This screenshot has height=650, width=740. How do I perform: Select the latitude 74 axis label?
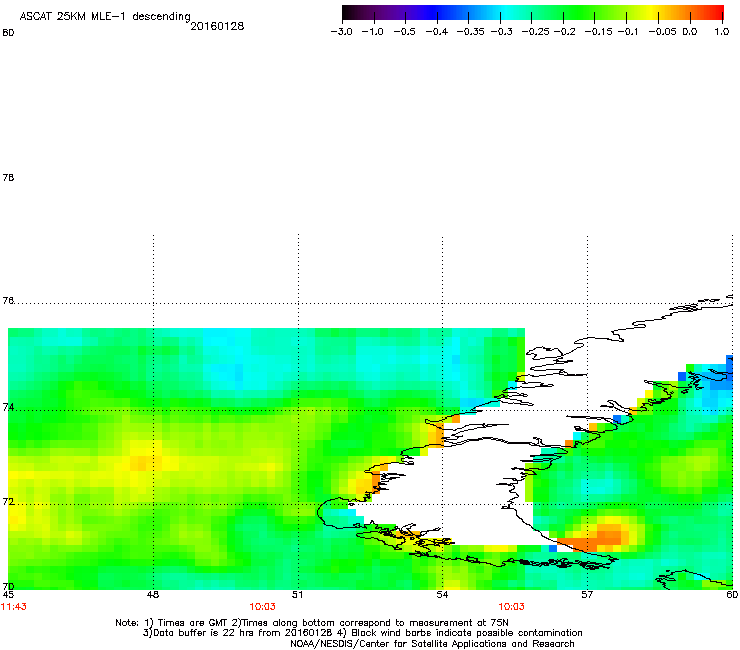click(8, 407)
